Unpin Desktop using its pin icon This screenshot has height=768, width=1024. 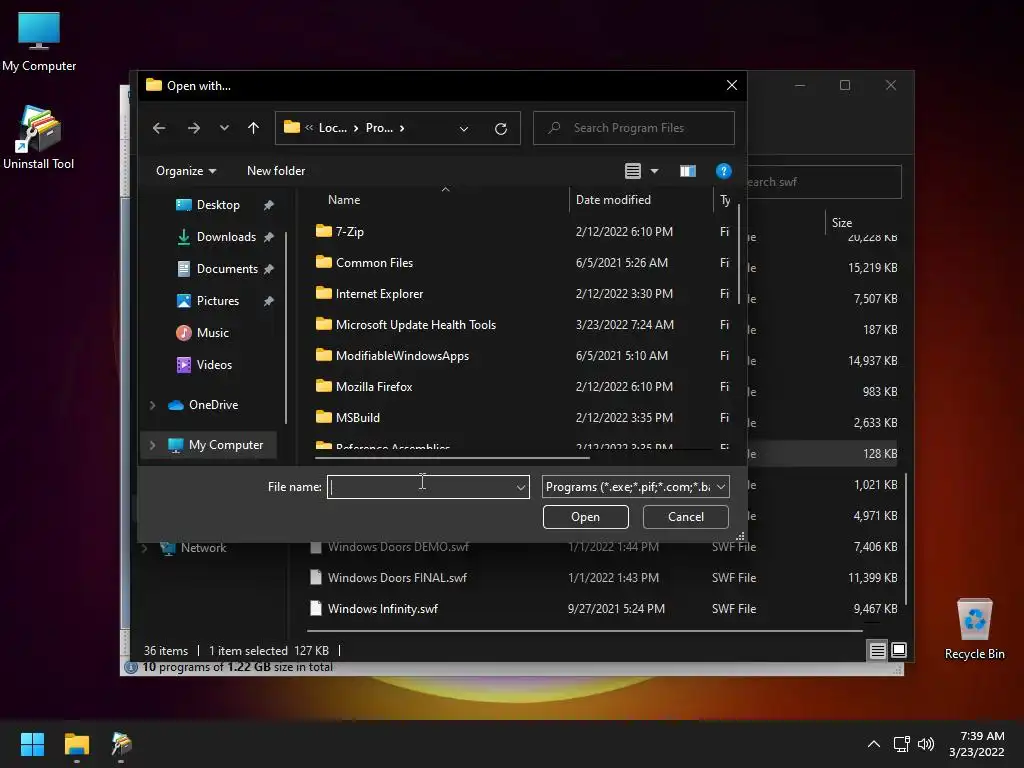(268, 205)
